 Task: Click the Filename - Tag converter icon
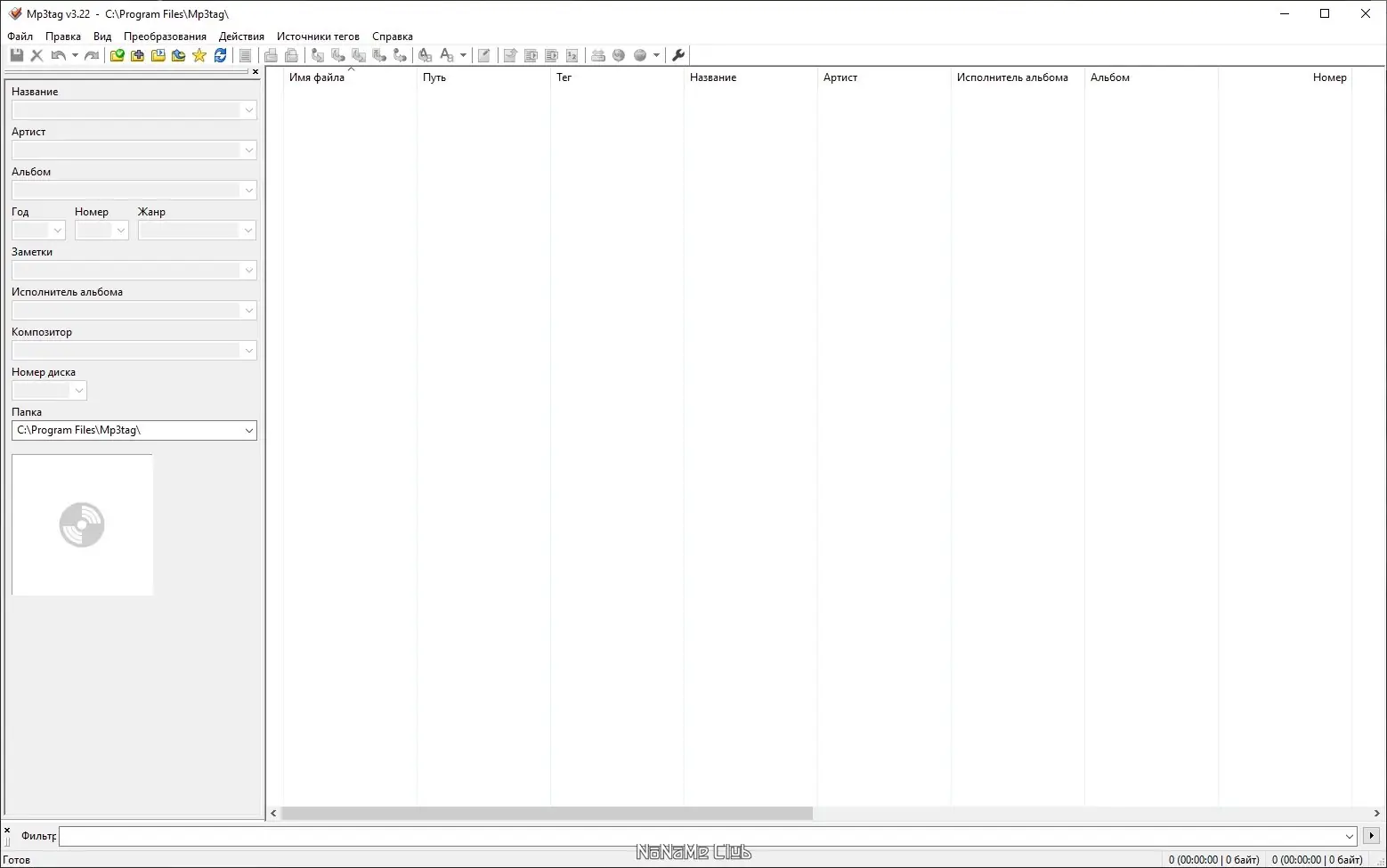[338, 55]
